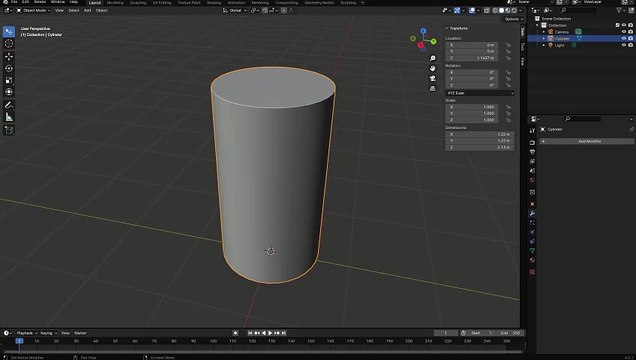Activate the Scale tool
636x360 pixels.
(9, 80)
